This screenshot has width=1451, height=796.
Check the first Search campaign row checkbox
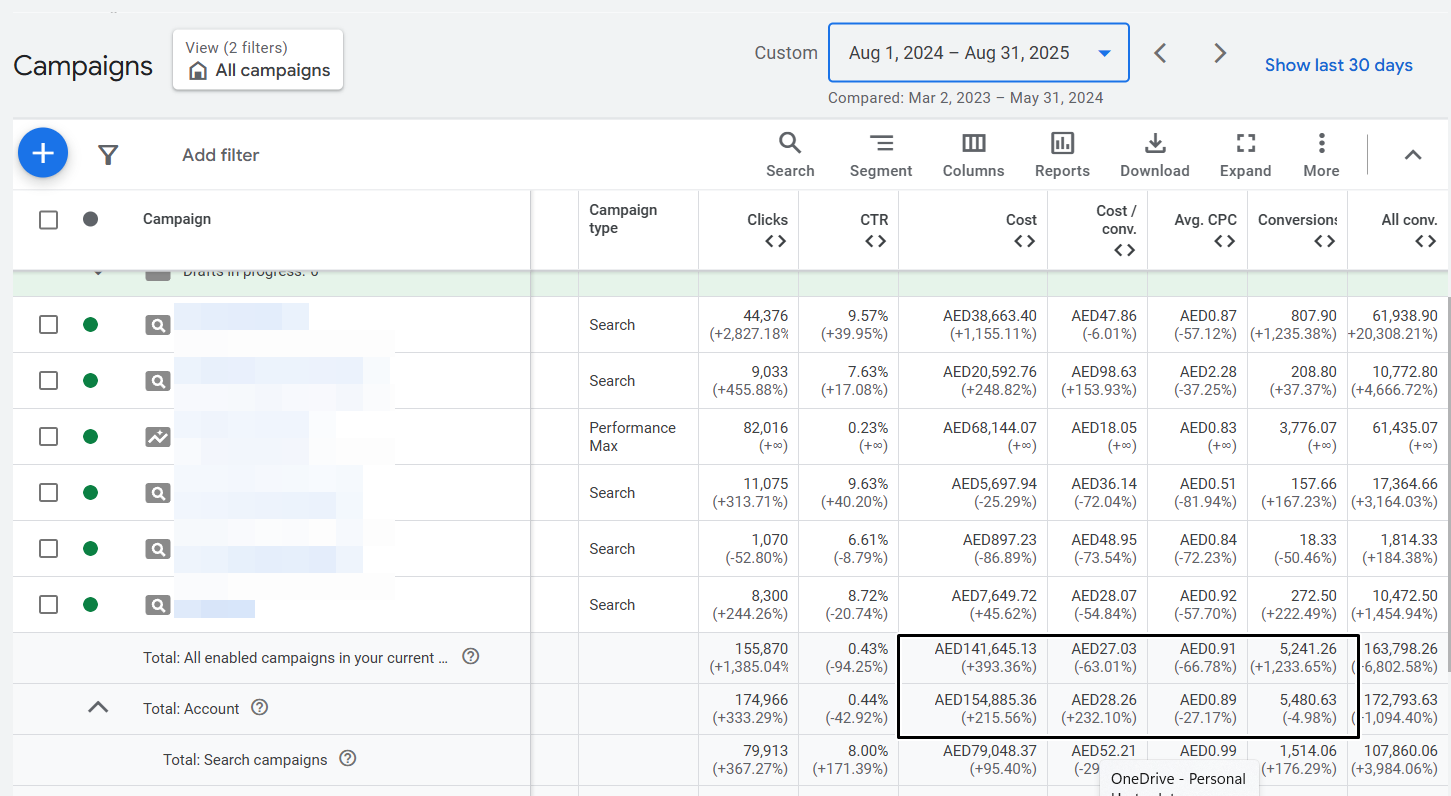pyautogui.click(x=48, y=325)
